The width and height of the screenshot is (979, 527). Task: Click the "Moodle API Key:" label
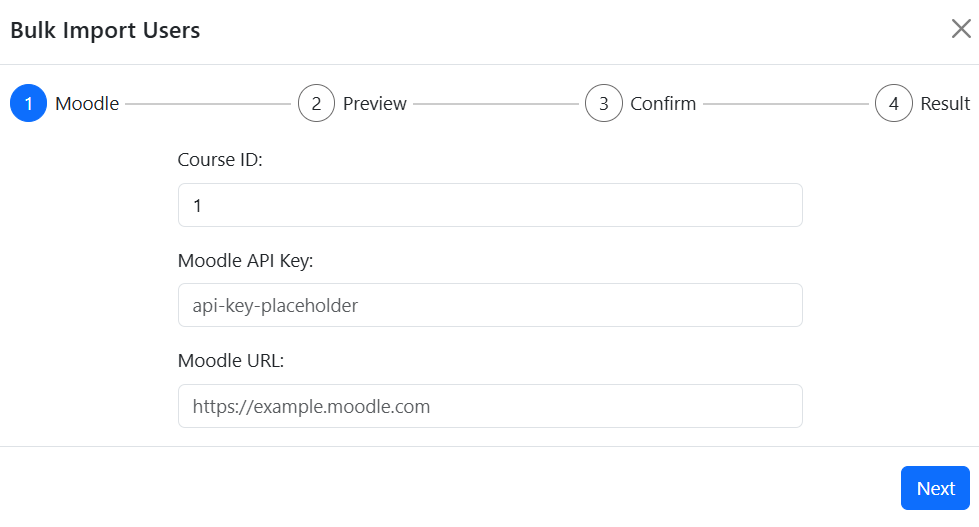pyautogui.click(x=246, y=260)
